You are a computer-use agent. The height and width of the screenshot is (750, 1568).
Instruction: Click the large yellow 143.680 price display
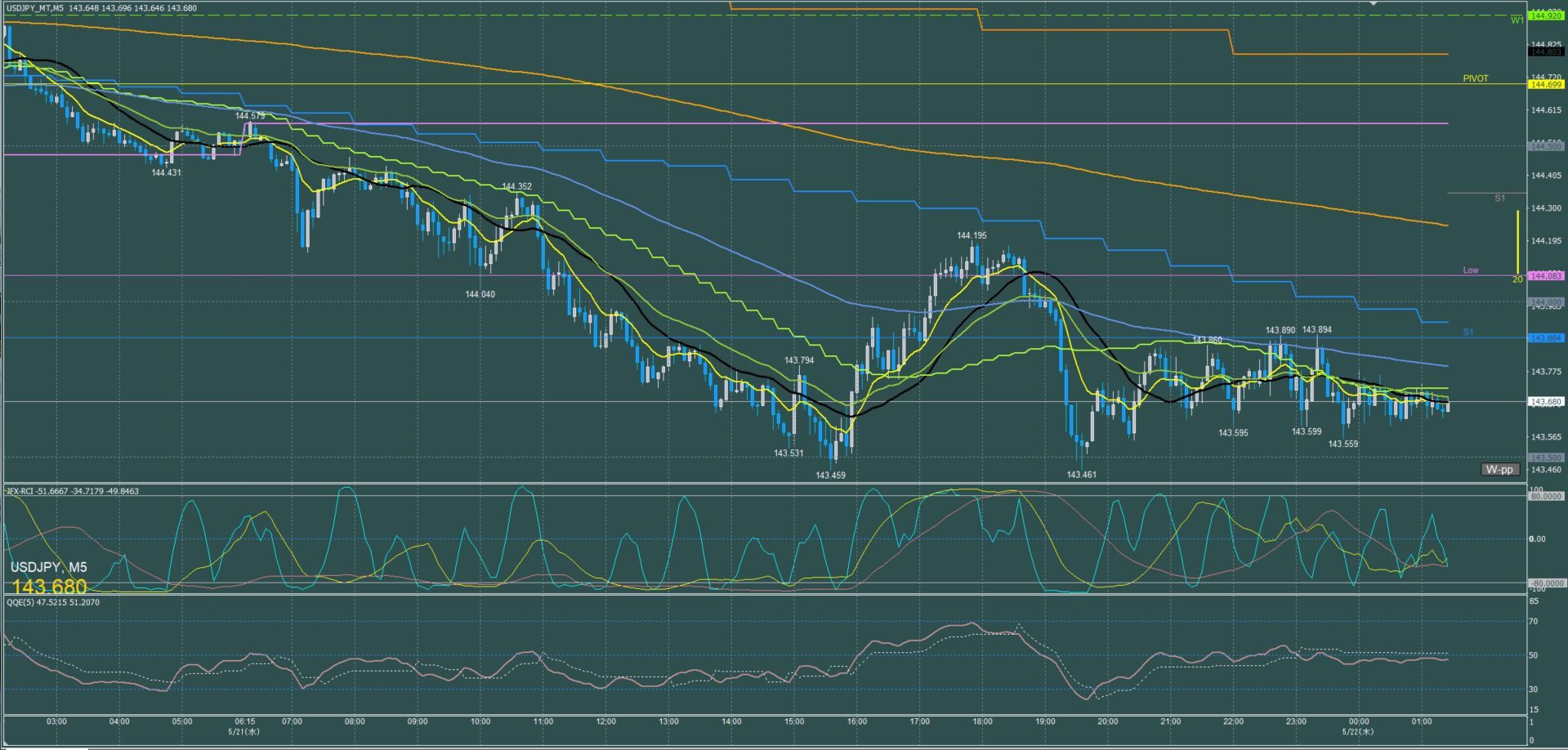click(x=49, y=587)
